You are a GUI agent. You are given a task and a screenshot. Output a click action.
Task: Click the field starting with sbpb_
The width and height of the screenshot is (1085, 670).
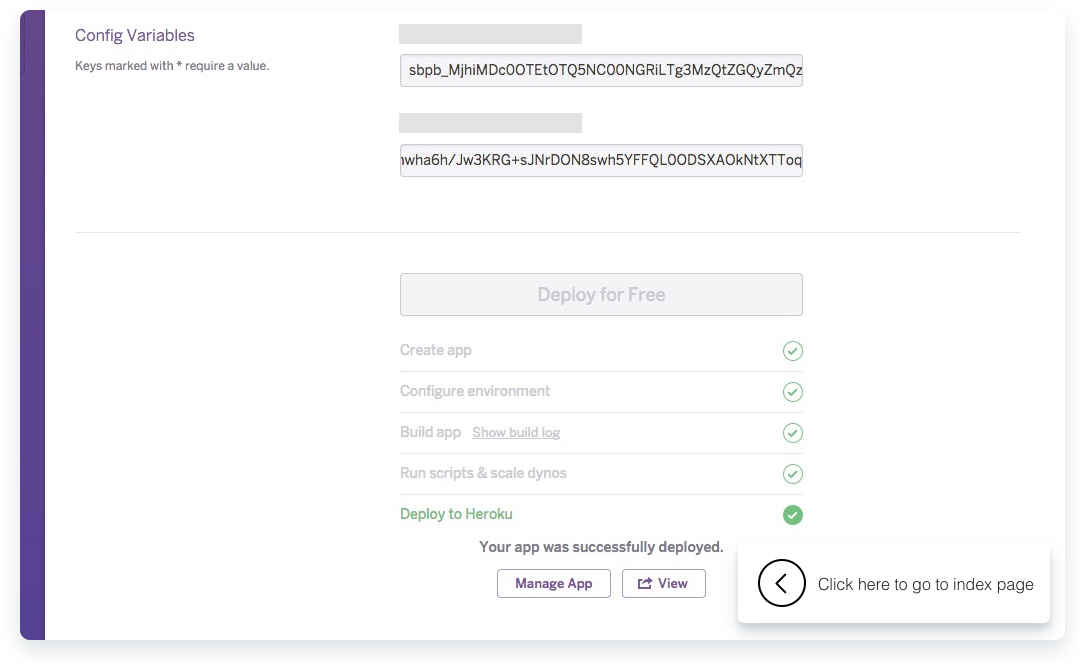(x=601, y=71)
